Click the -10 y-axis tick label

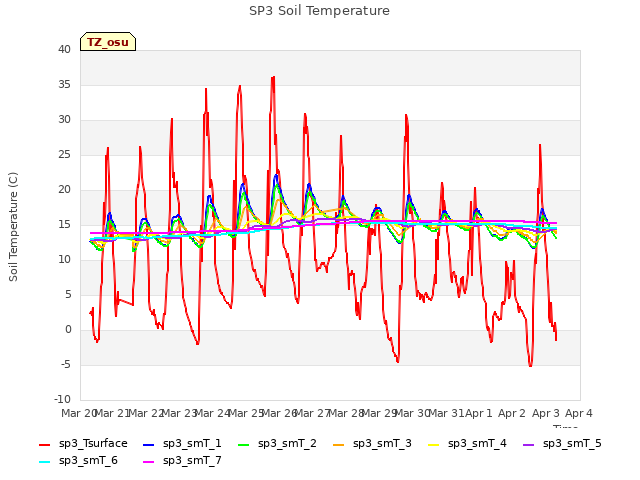tap(63, 399)
